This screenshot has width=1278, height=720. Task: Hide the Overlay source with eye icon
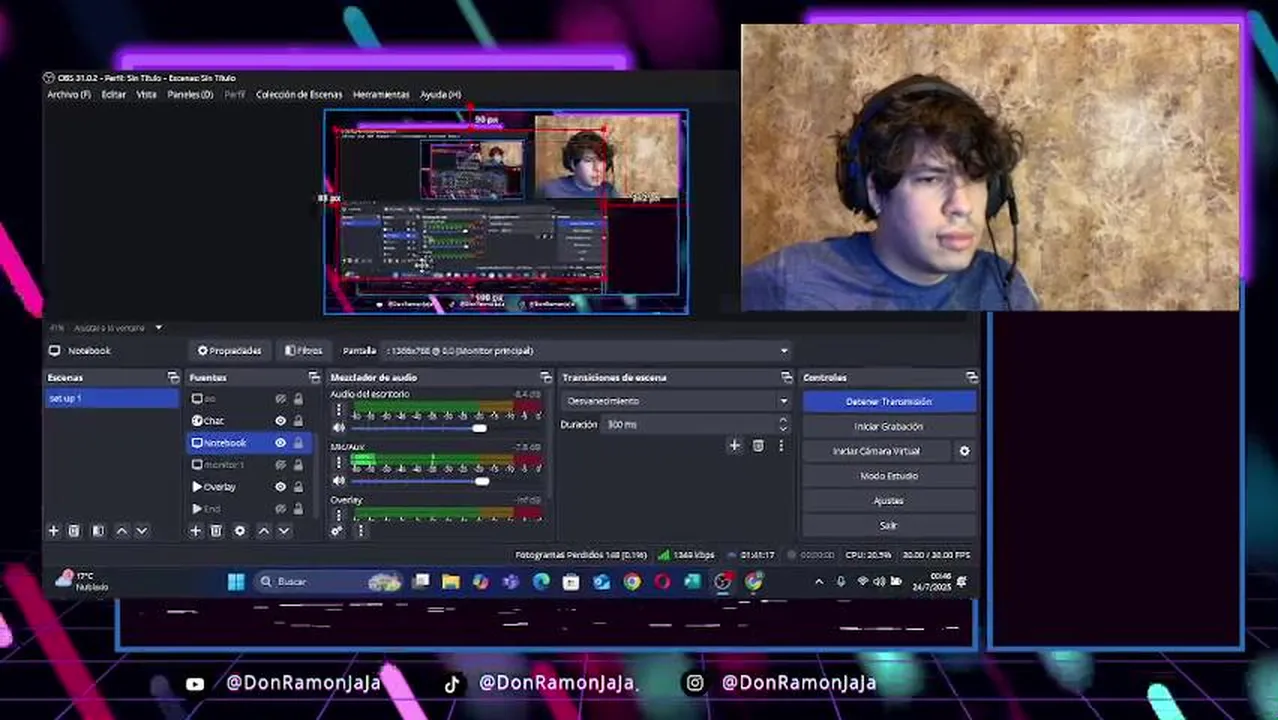280,487
